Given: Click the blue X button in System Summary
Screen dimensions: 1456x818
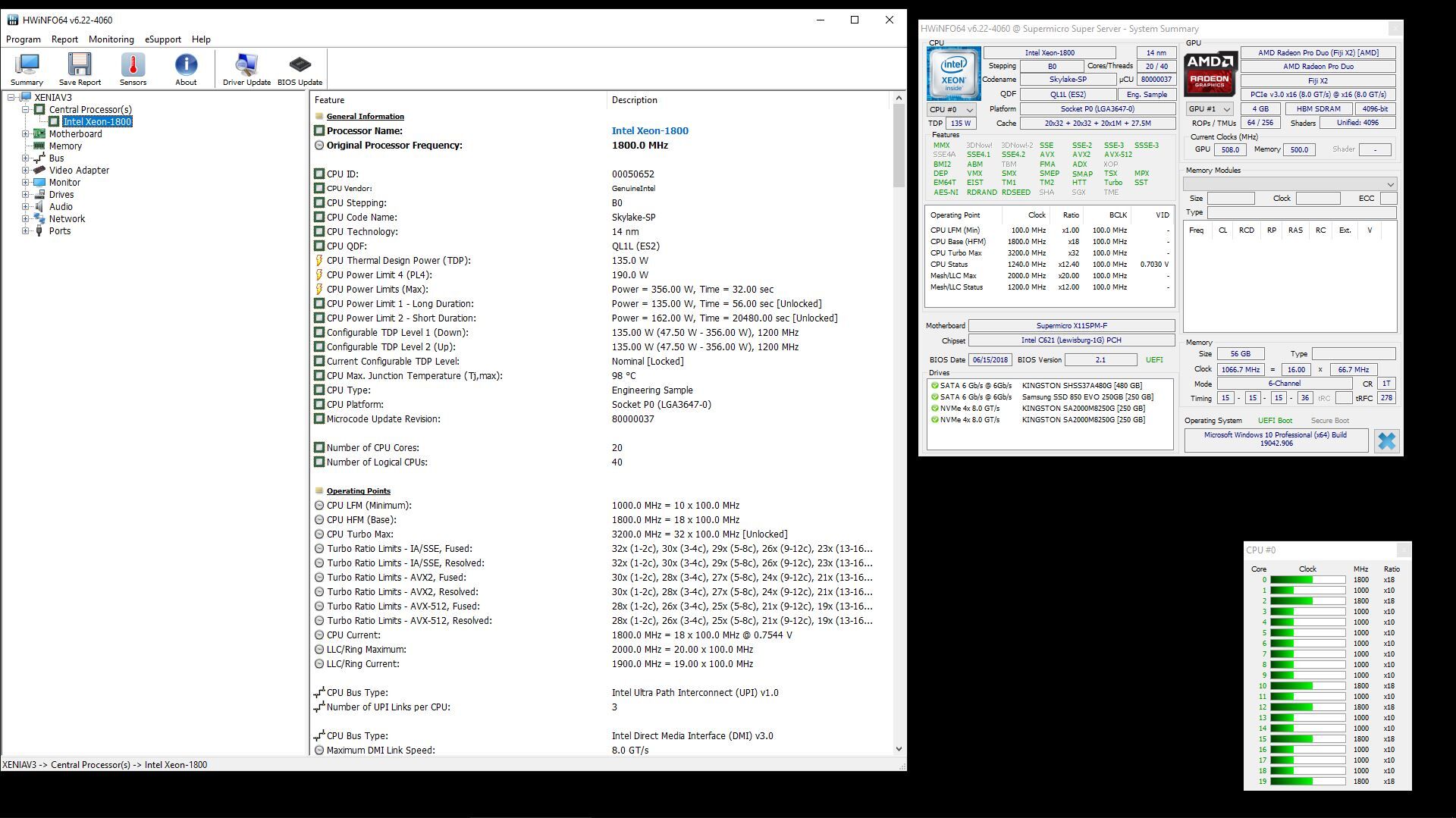Looking at the screenshot, I should (1386, 441).
